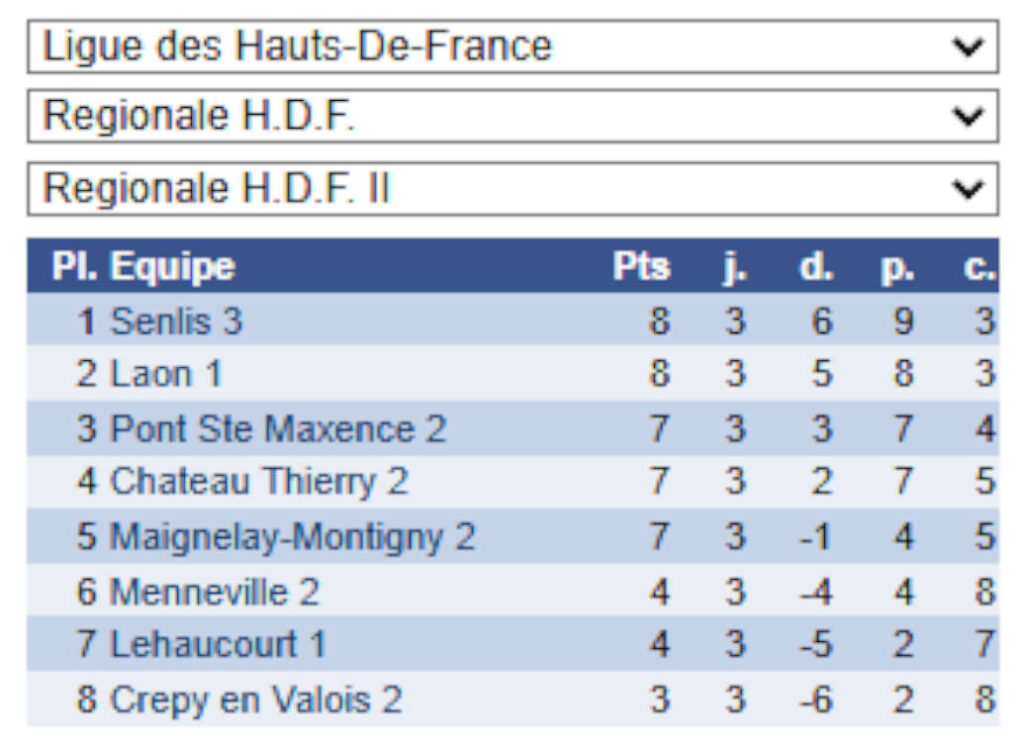1024x742 pixels.
Task: Open Pont Ste Maxence 2 team
Action: [278, 429]
